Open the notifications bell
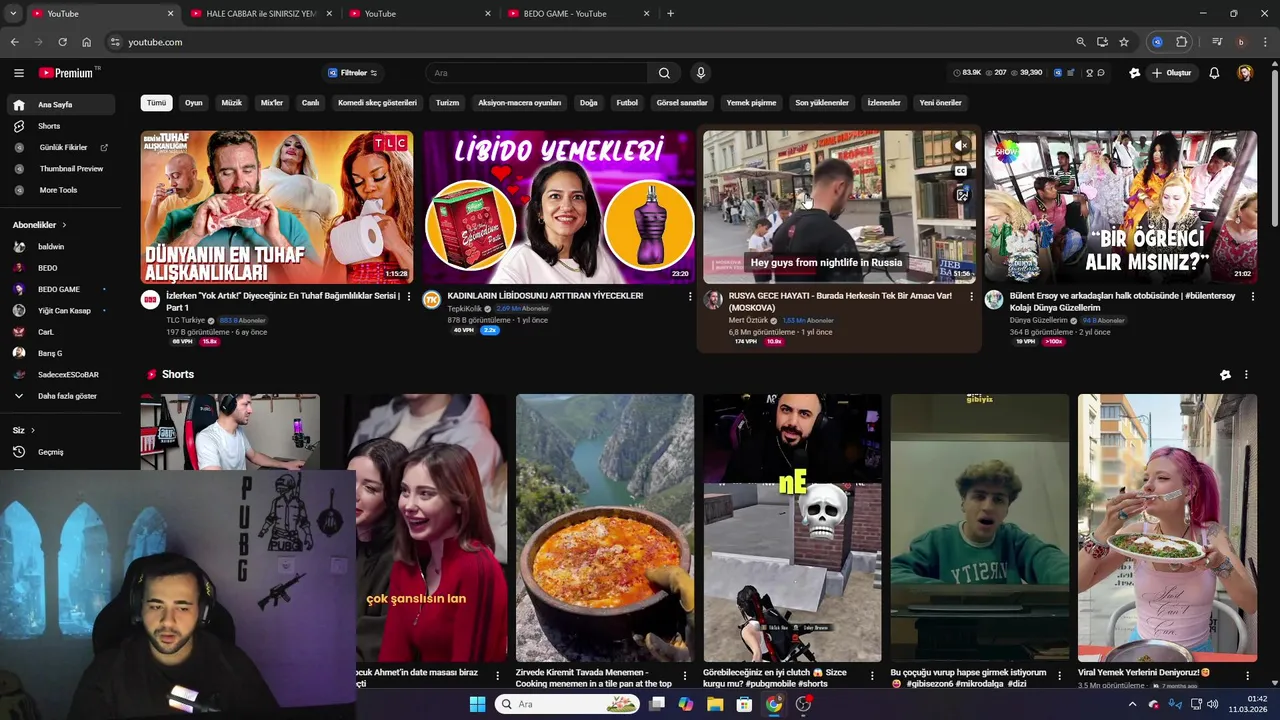This screenshot has height=720, width=1280. tap(1214, 73)
